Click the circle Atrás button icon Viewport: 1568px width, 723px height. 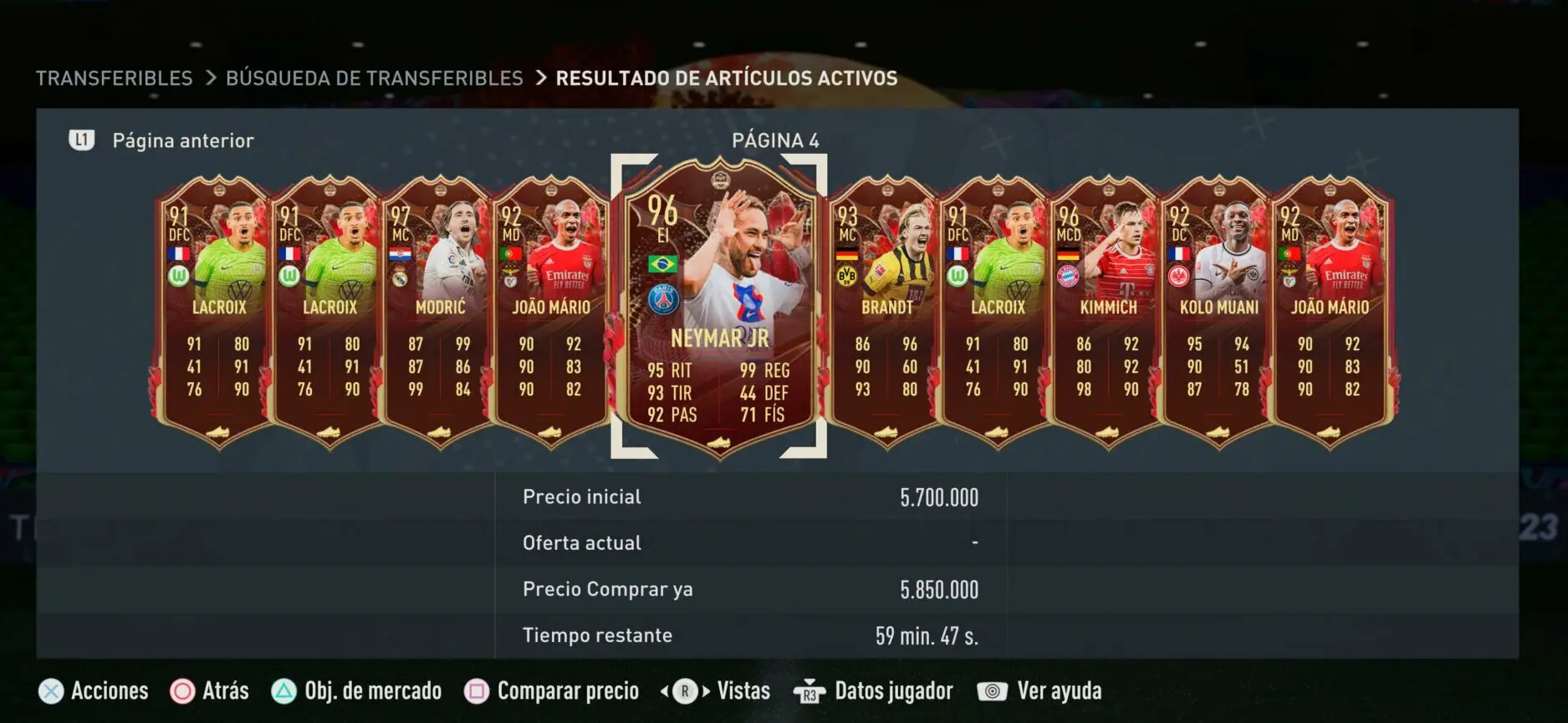[x=182, y=691]
